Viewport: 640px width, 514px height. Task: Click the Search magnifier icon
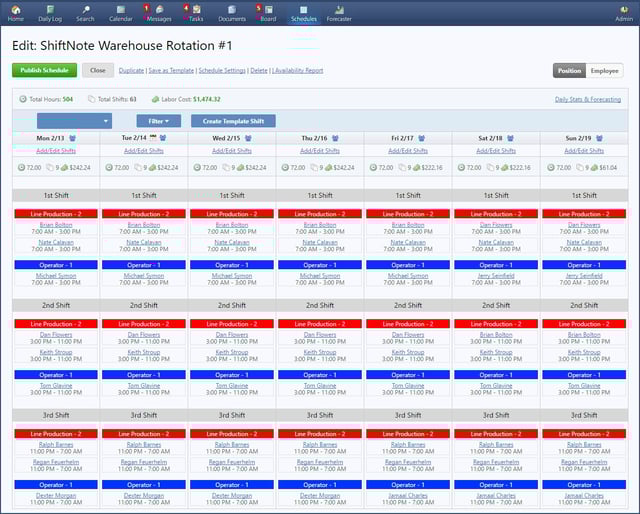point(86,10)
